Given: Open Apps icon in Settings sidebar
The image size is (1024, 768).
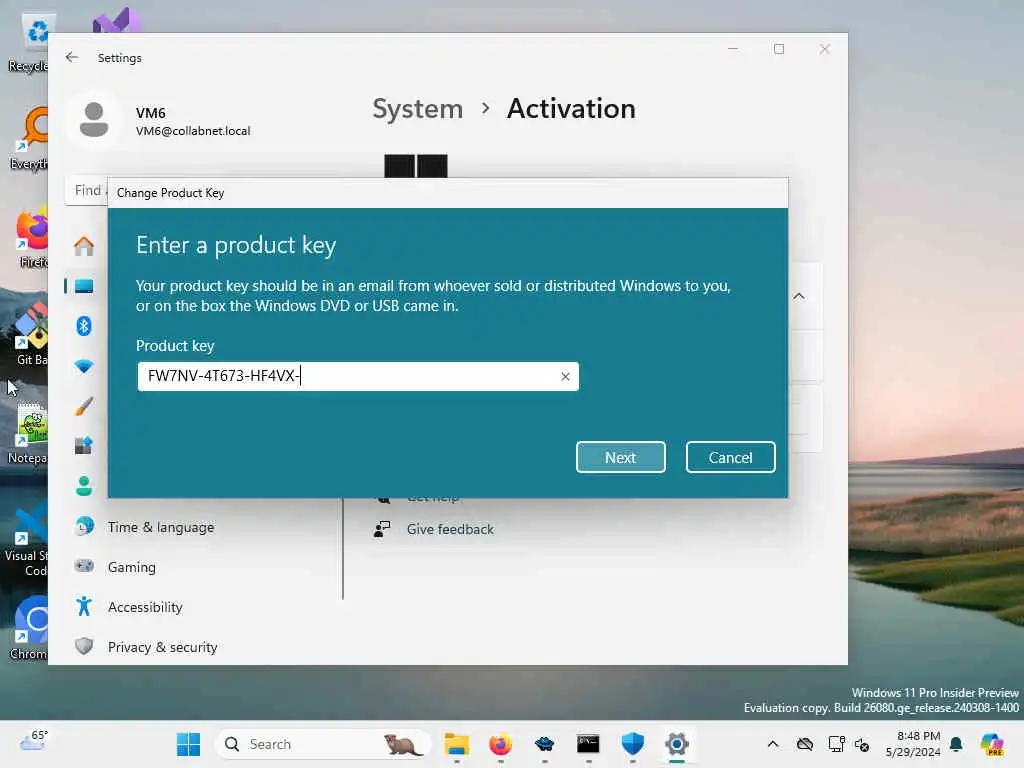Looking at the screenshot, I should click(x=84, y=446).
